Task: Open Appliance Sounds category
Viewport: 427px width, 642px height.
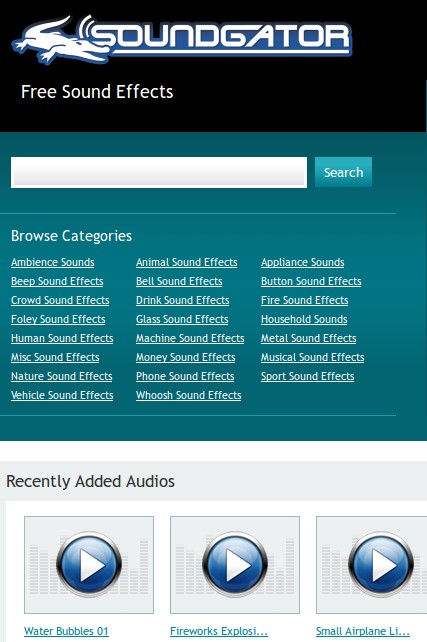Action: tap(303, 262)
